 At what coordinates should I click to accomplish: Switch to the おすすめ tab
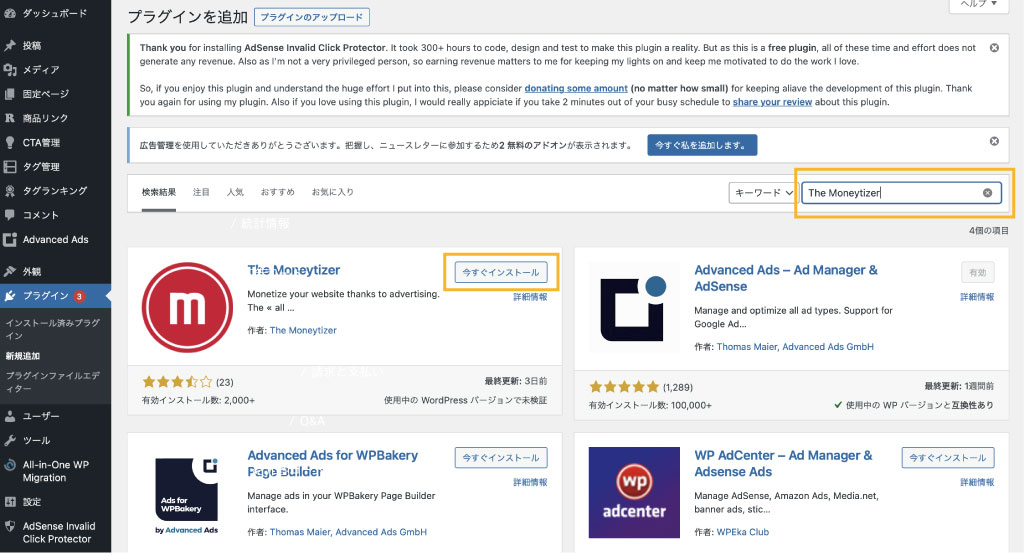(278, 192)
